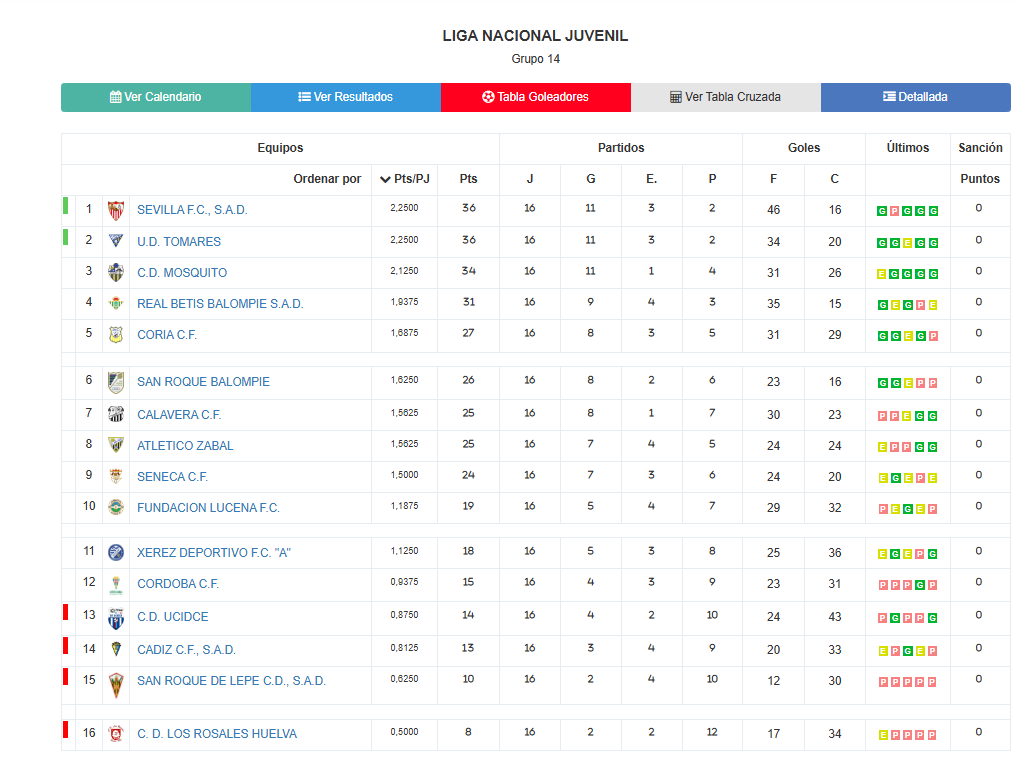Click the Grupo 14 subtitle
Screen dimensions: 1022x767
click(535, 59)
